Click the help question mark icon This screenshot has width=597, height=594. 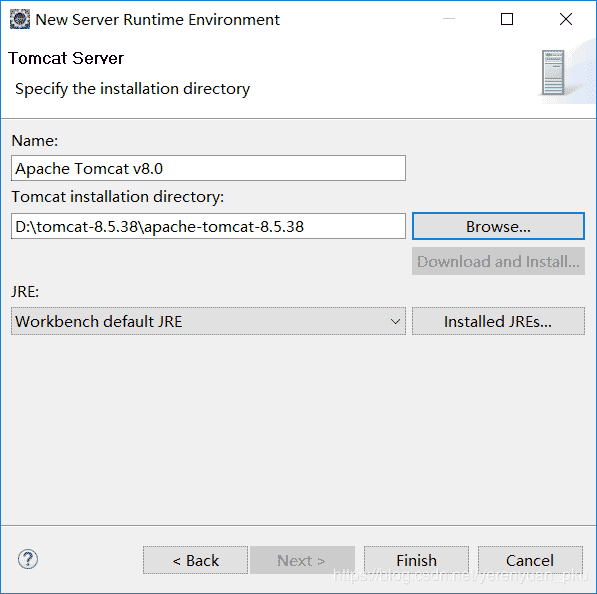pos(28,559)
